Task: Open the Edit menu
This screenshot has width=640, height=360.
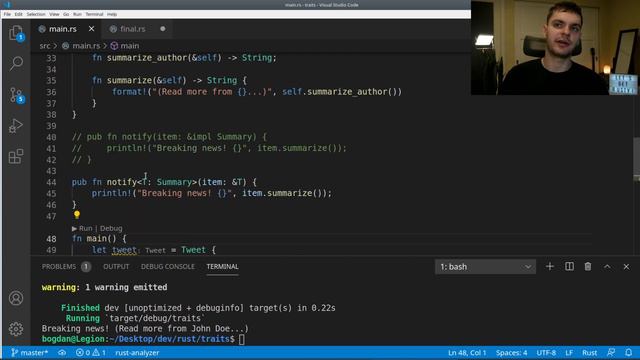Action: pos(18,14)
